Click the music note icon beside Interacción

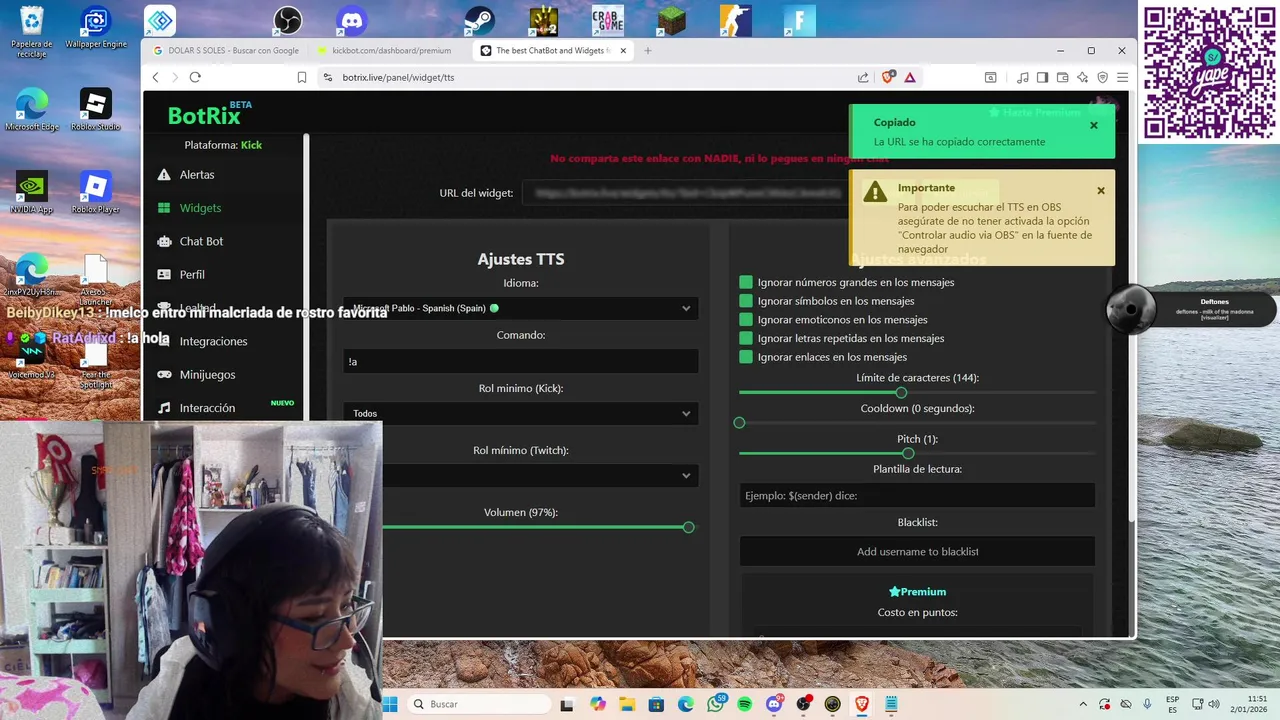click(x=164, y=408)
